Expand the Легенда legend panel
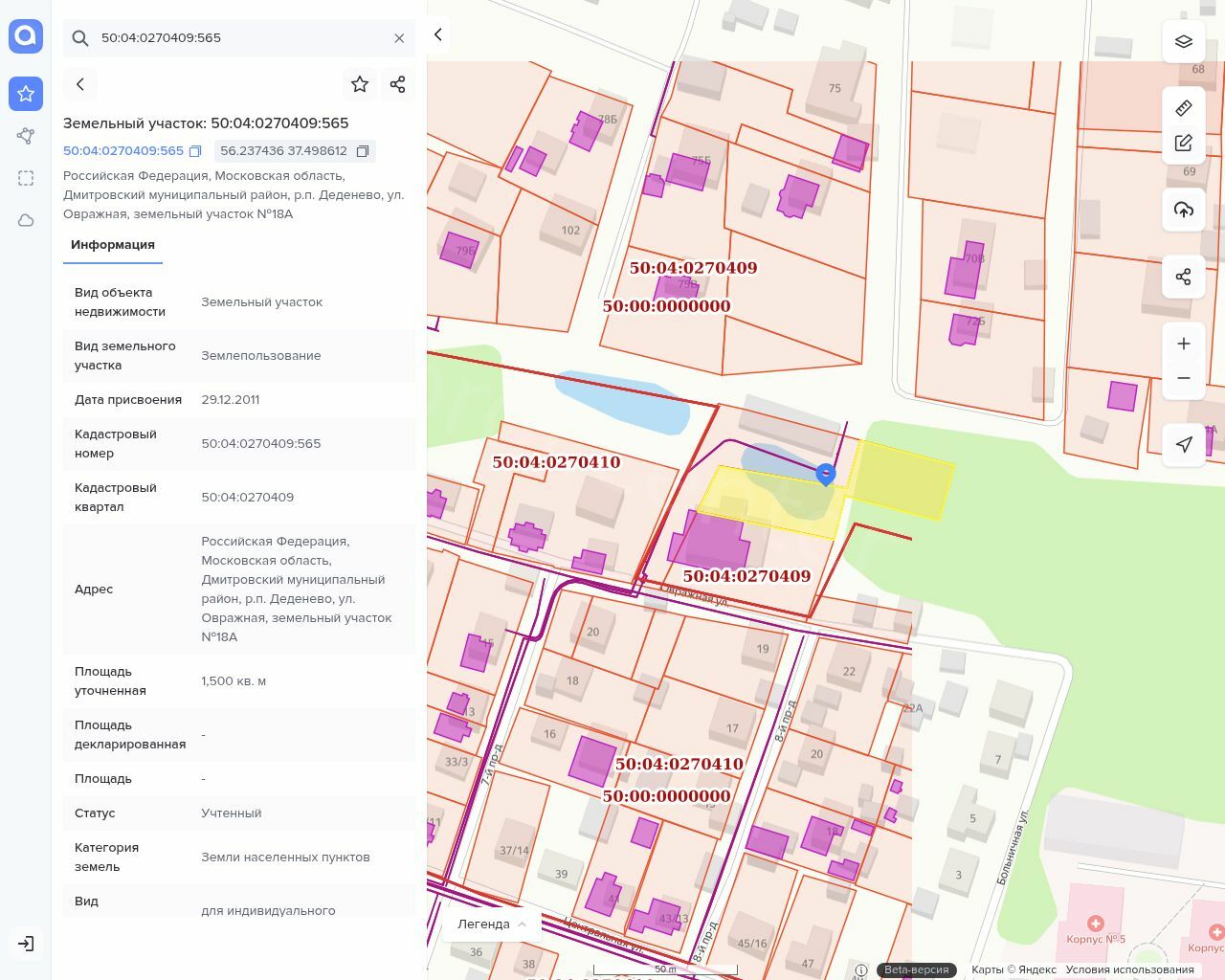The height and width of the screenshot is (980, 1225). pyautogui.click(x=492, y=924)
